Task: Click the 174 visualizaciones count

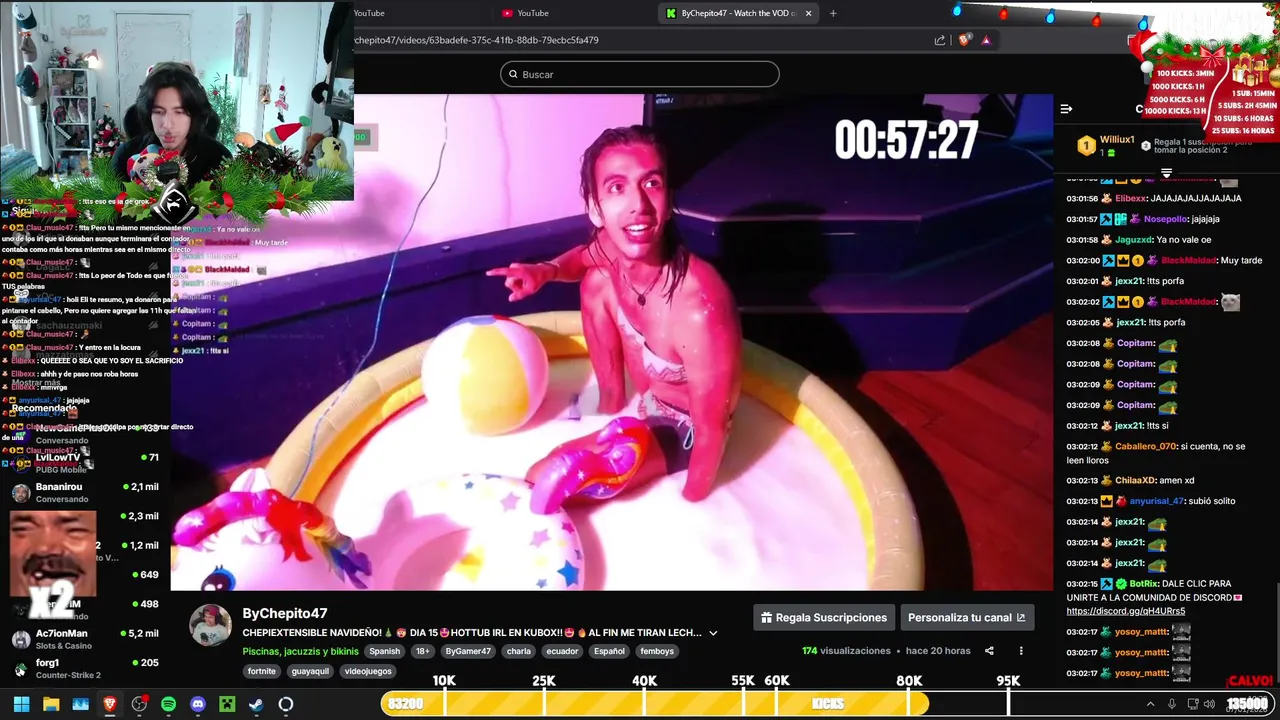Action: (x=846, y=651)
